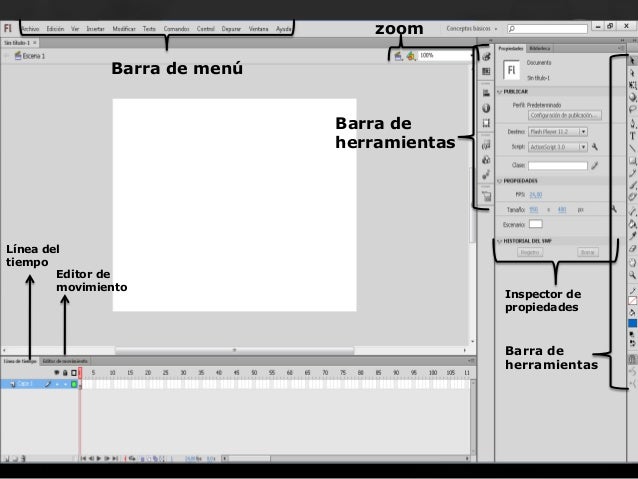638x479 pixels.
Task: Select the Brush tool
Action: (632, 186)
